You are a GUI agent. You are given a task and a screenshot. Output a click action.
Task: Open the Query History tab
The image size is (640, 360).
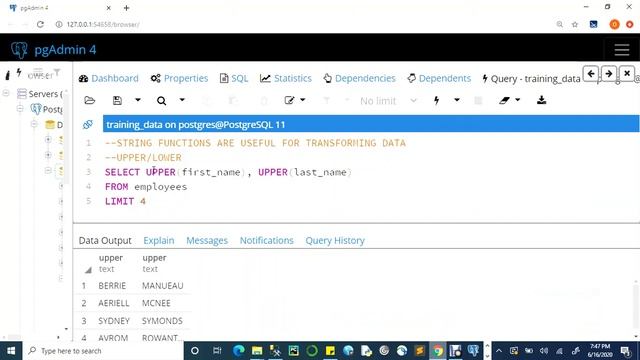tap(335, 240)
